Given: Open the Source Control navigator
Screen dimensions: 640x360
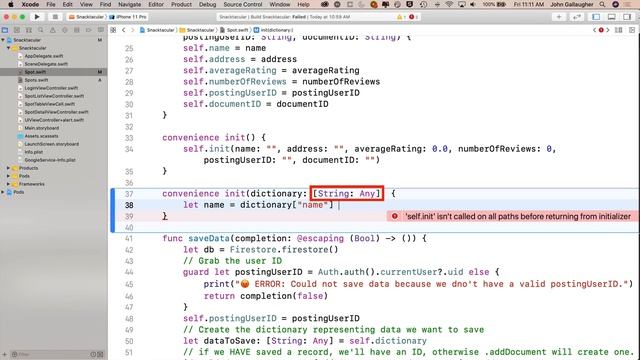Looking at the screenshot, I should pyautogui.click(x=17, y=30).
